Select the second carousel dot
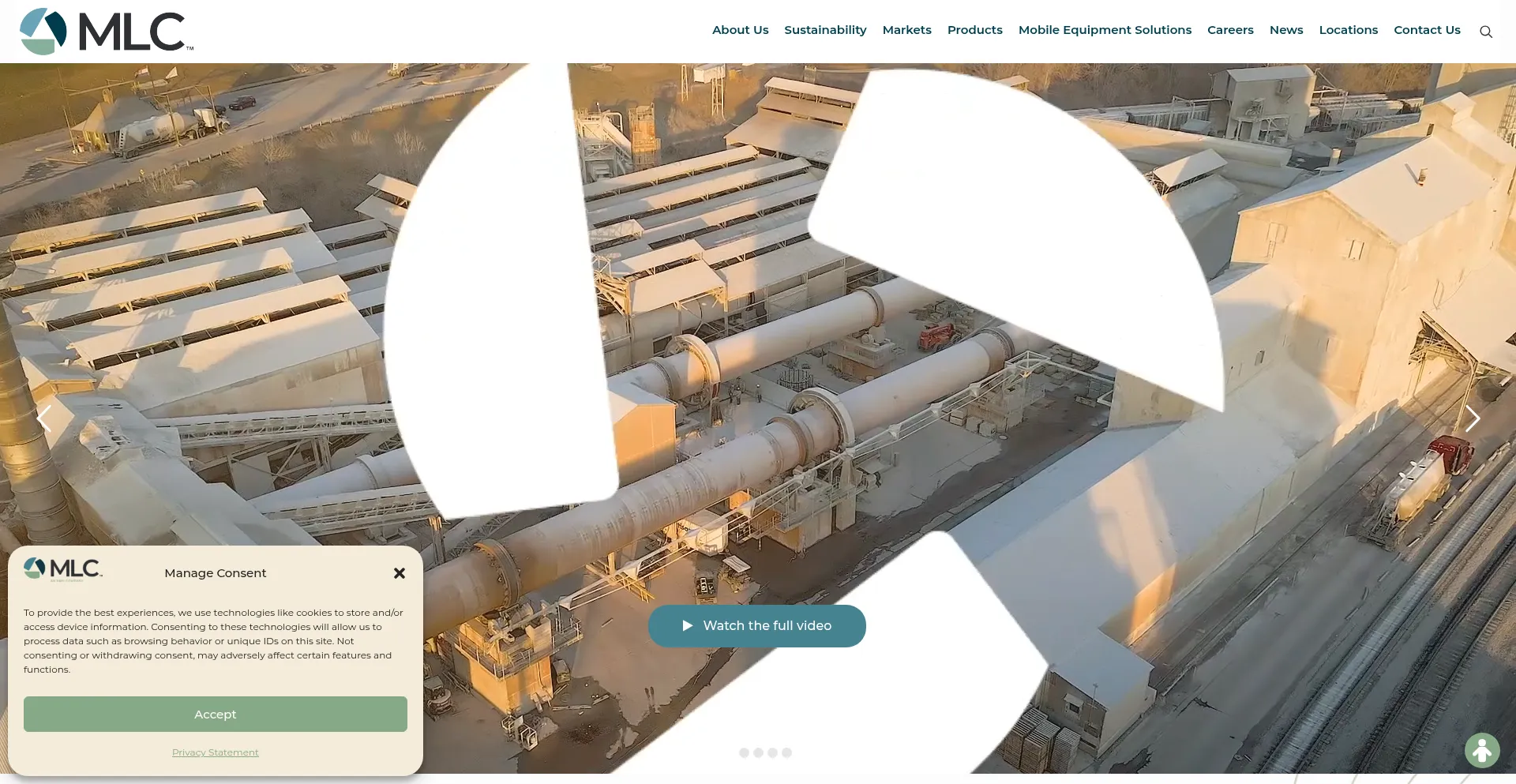 [758, 753]
